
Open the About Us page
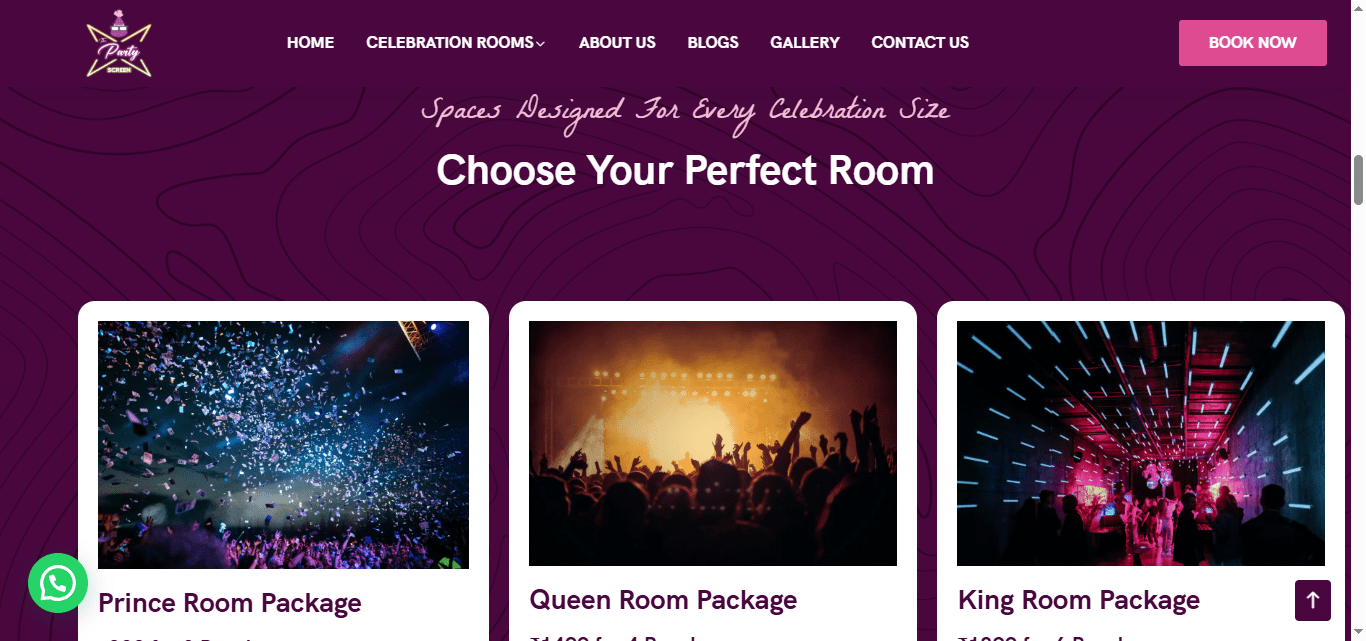click(617, 42)
